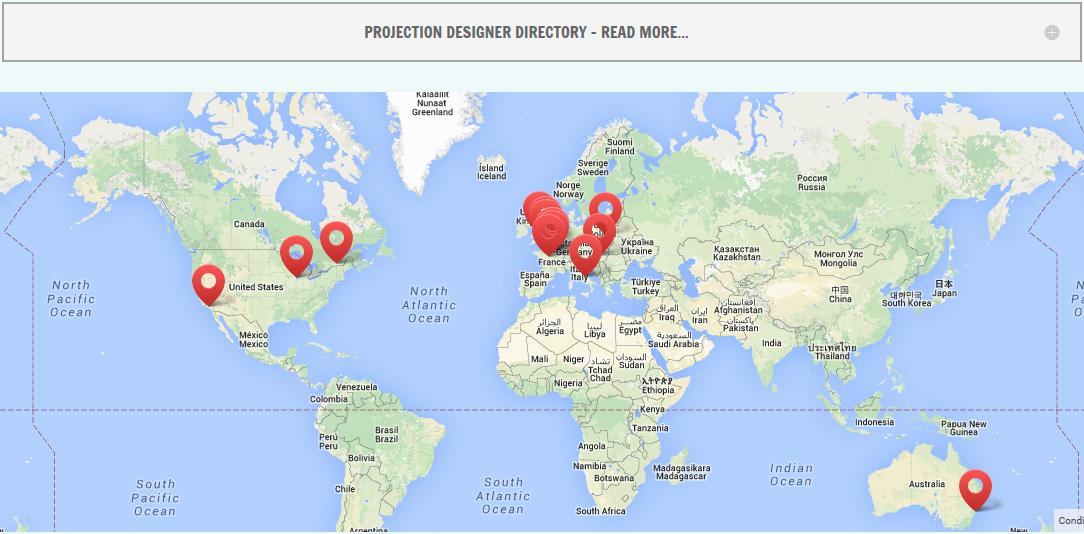This screenshot has height=534, width=1084.
Task: Open the Projection Designer Directory Read More heading
Action: (526, 33)
